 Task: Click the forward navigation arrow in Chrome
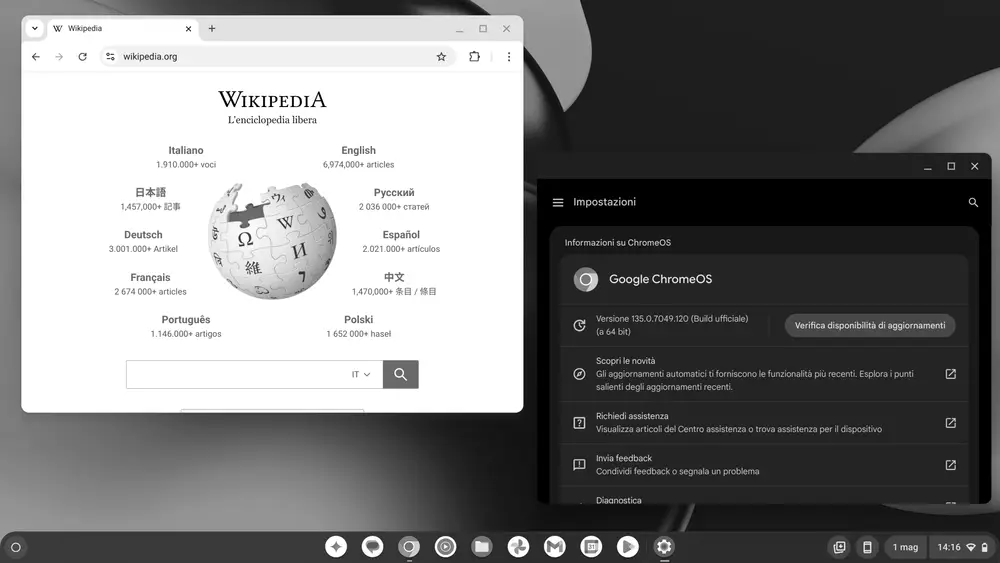tap(59, 57)
